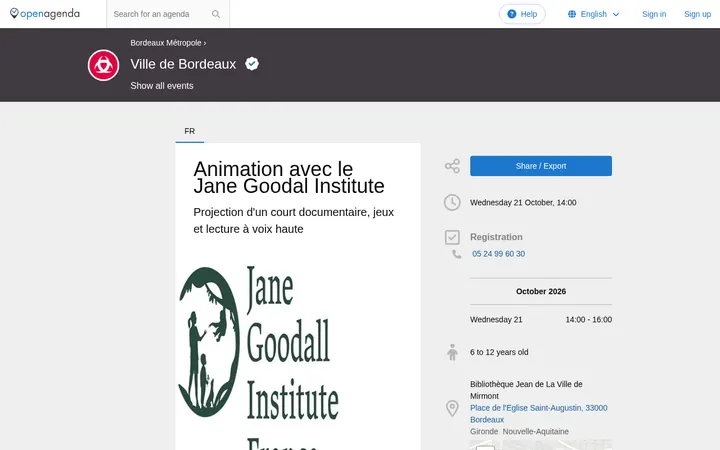
Task: Select the 6 to 12 years old text
Action: 499,352
